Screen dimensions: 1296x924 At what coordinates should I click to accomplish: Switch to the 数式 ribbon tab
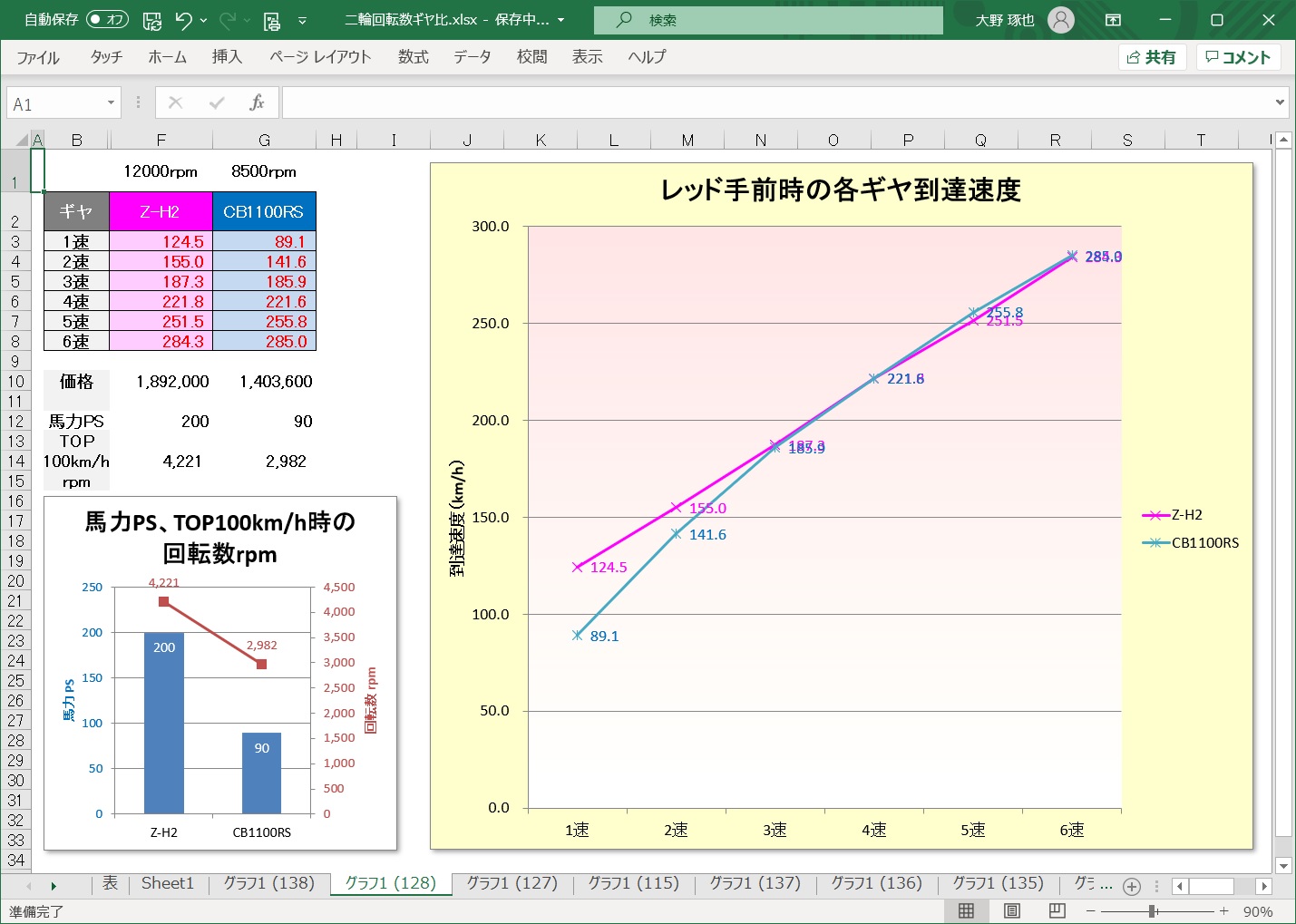413,57
